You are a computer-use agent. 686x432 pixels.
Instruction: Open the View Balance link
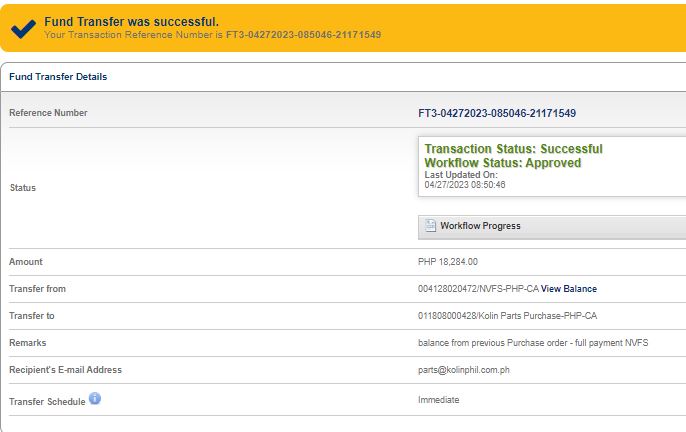[569, 289]
